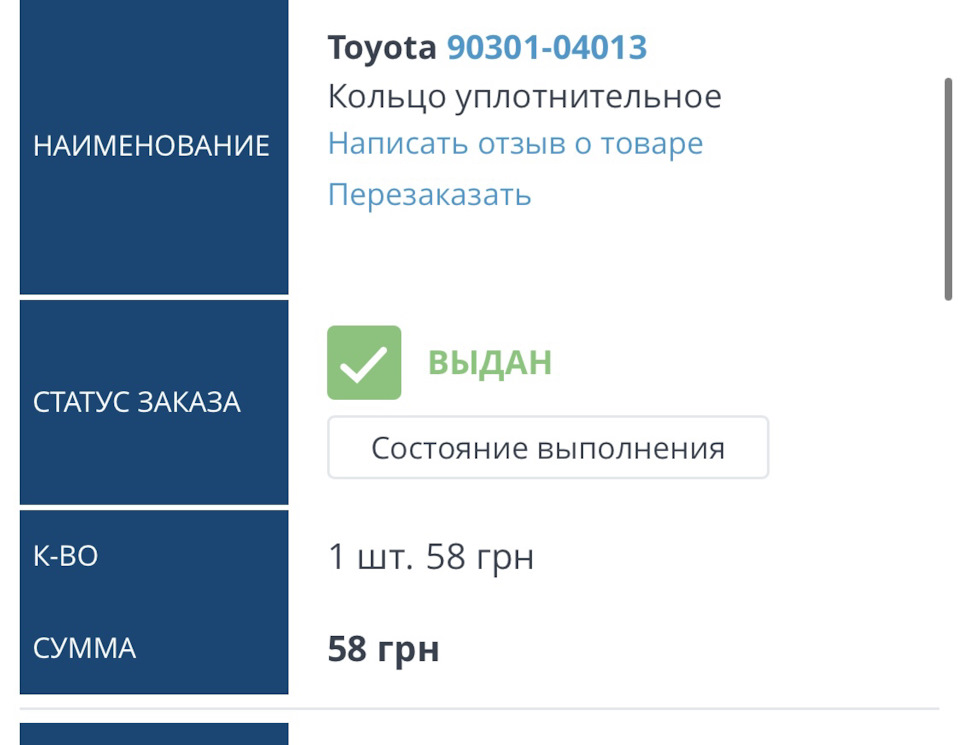Select the product name «Кольцо уплотнительное»
The image size is (960, 745).
[524, 95]
